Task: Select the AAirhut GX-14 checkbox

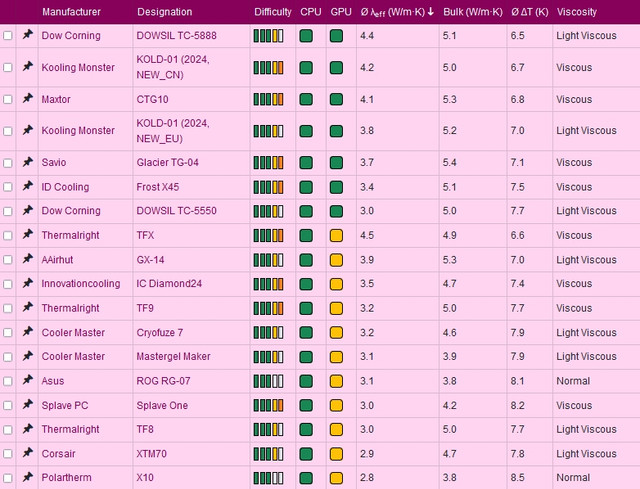Action: (x=8, y=260)
